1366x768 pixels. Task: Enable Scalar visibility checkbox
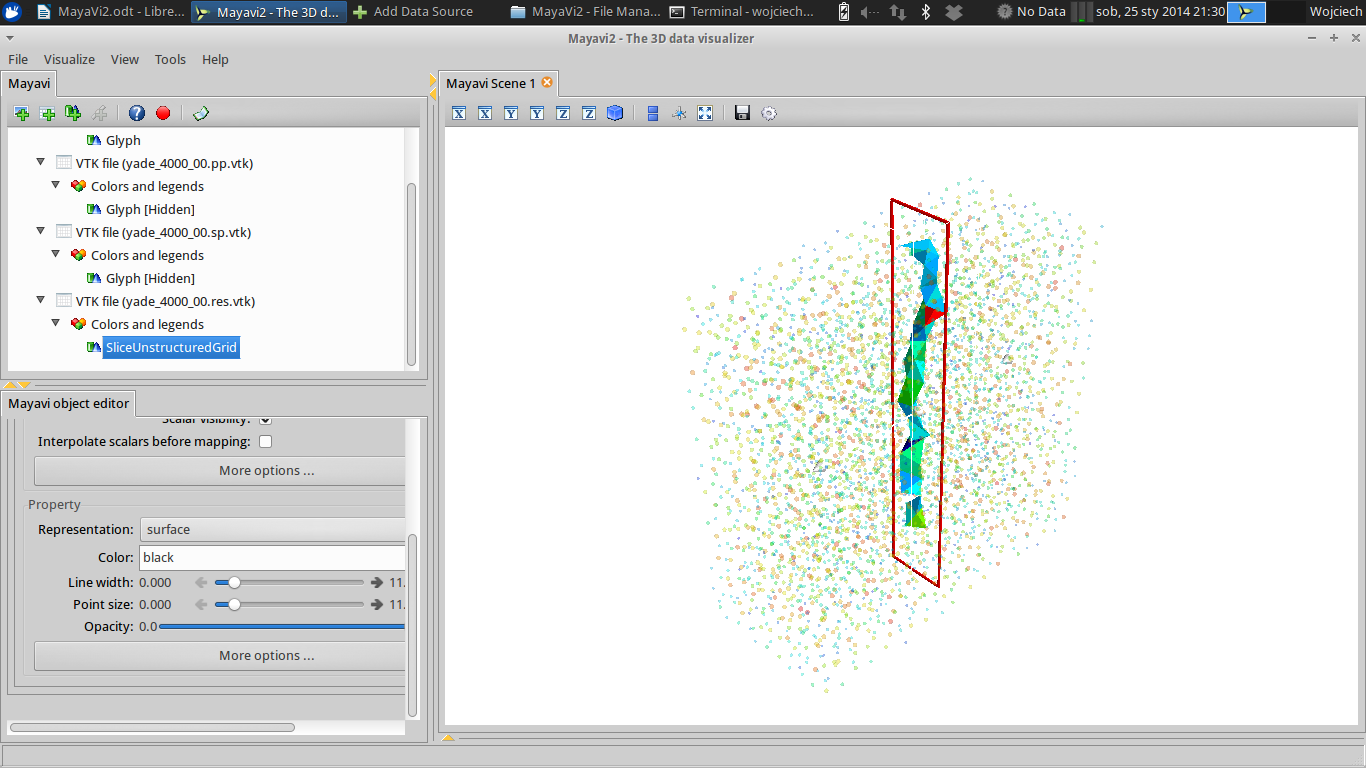pyautogui.click(x=264, y=419)
